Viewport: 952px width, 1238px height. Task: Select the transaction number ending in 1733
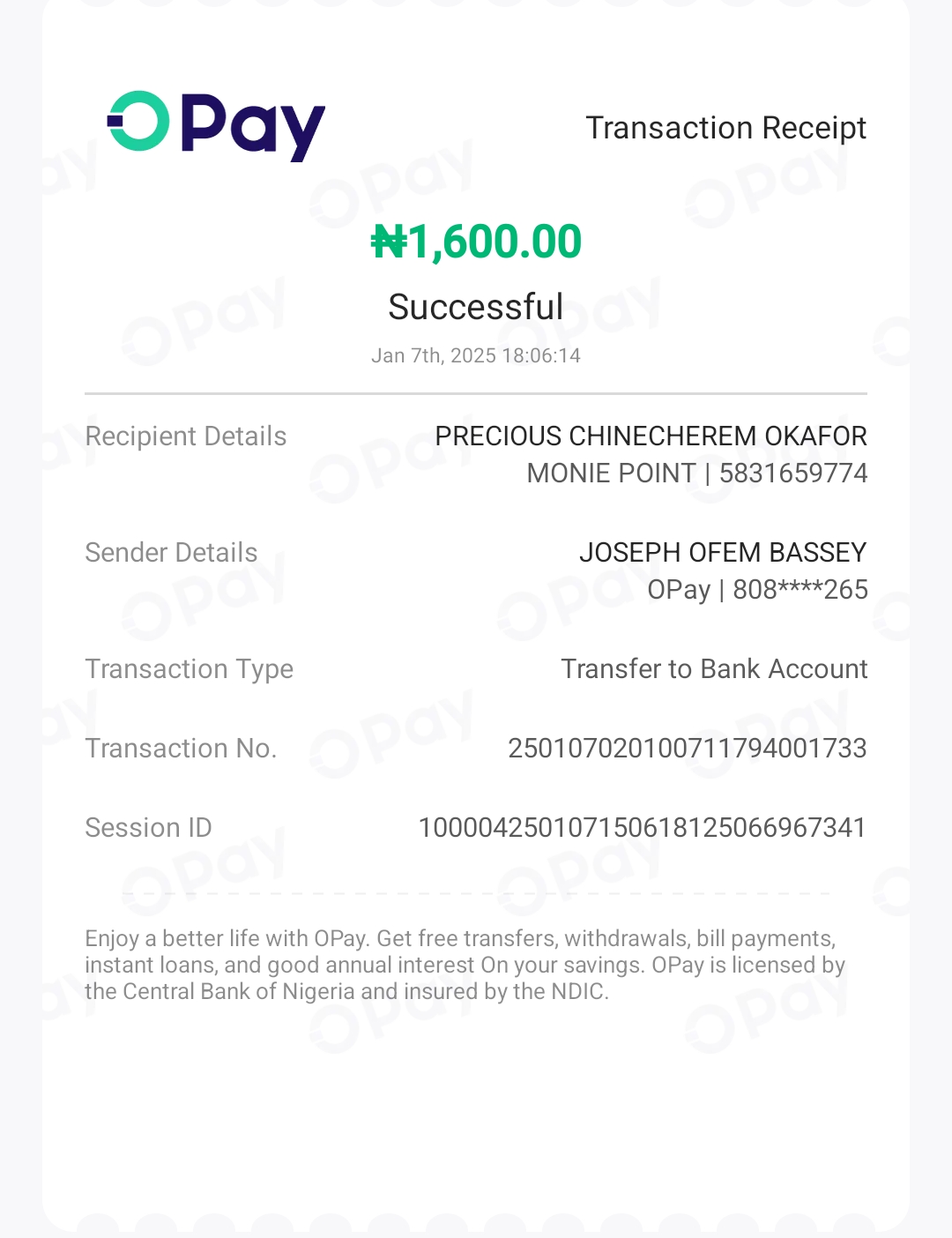click(687, 749)
